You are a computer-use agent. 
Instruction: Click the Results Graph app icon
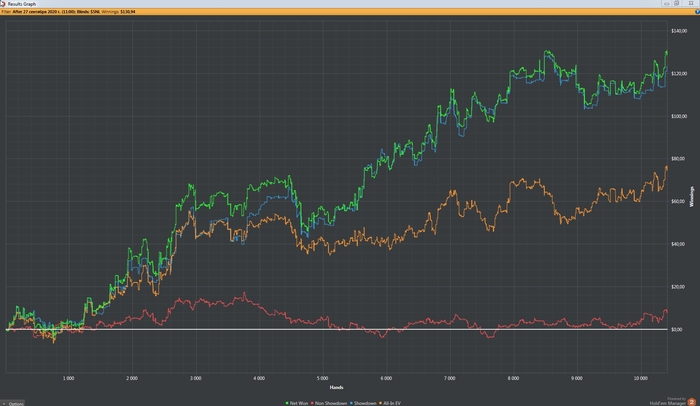[3, 4]
